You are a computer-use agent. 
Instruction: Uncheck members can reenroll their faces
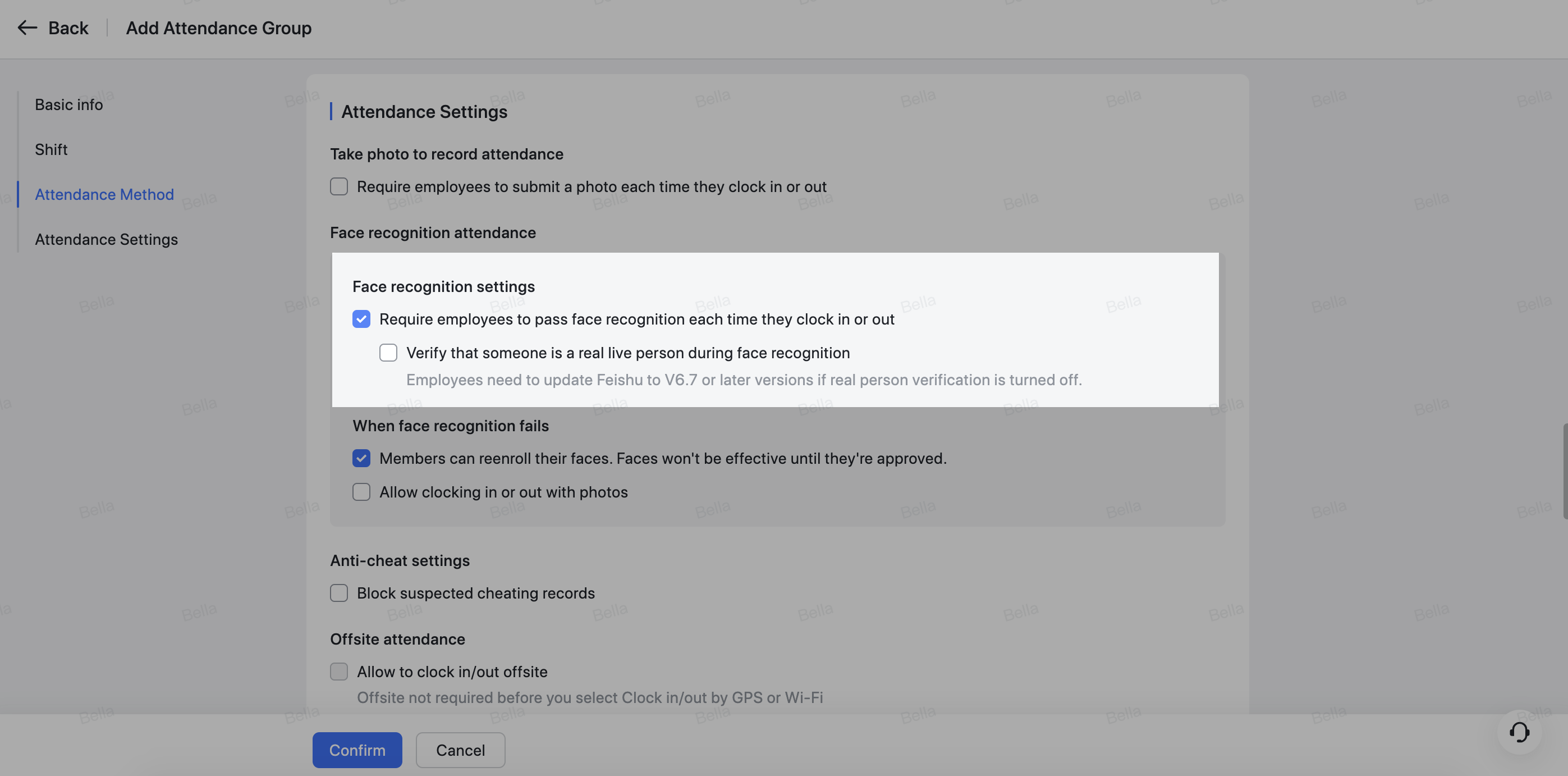coord(361,458)
